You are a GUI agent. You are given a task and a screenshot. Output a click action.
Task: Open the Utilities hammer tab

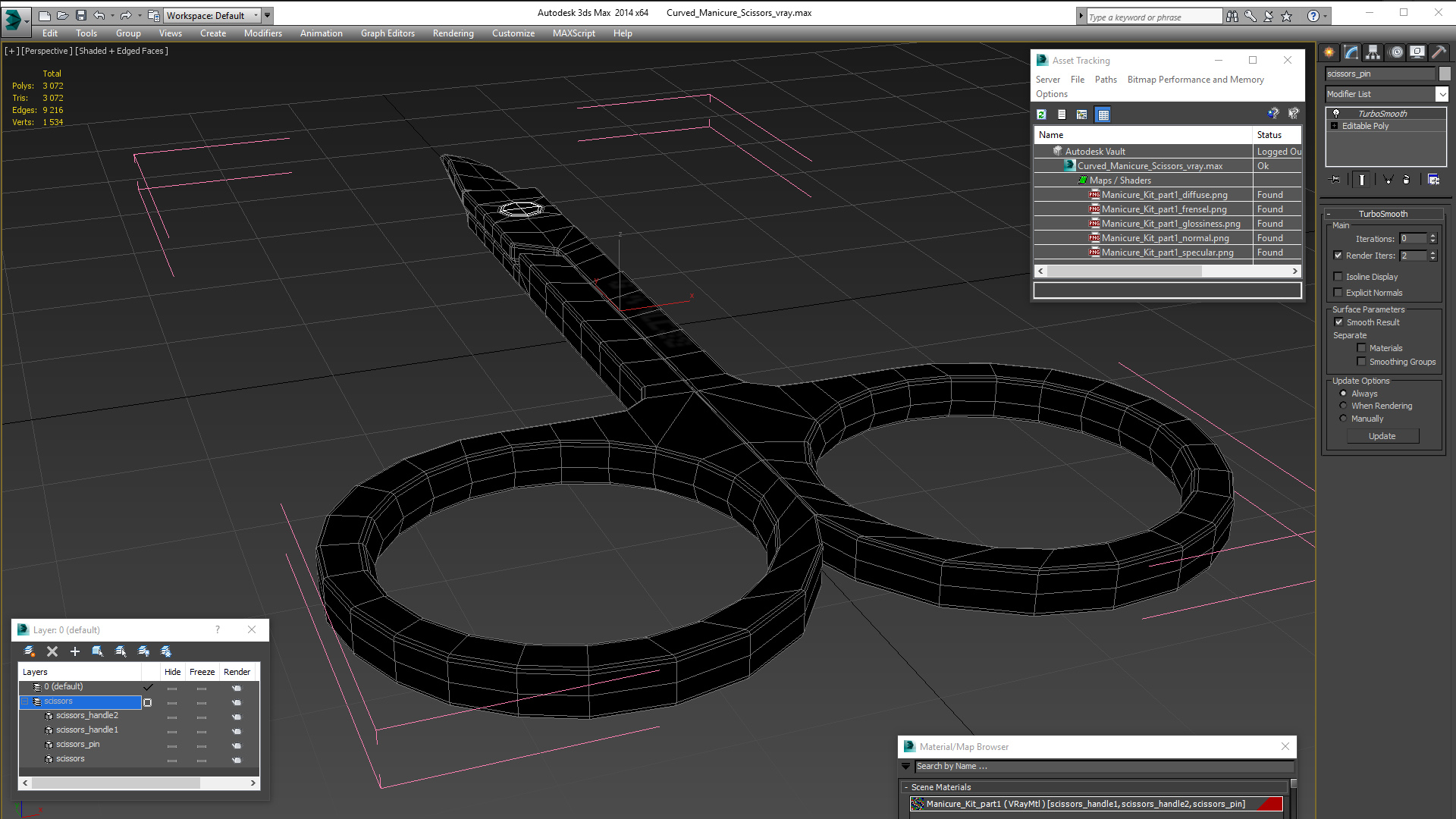1439,52
